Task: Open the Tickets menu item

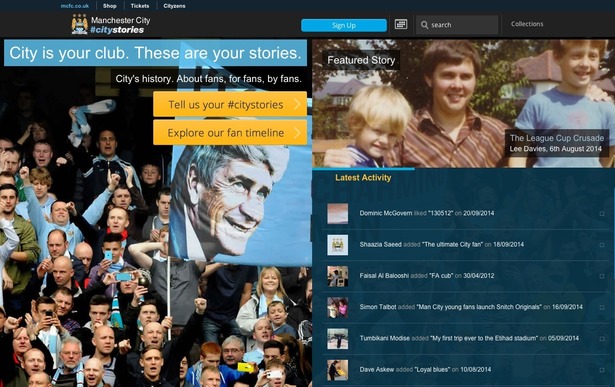Action: click(x=140, y=6)
